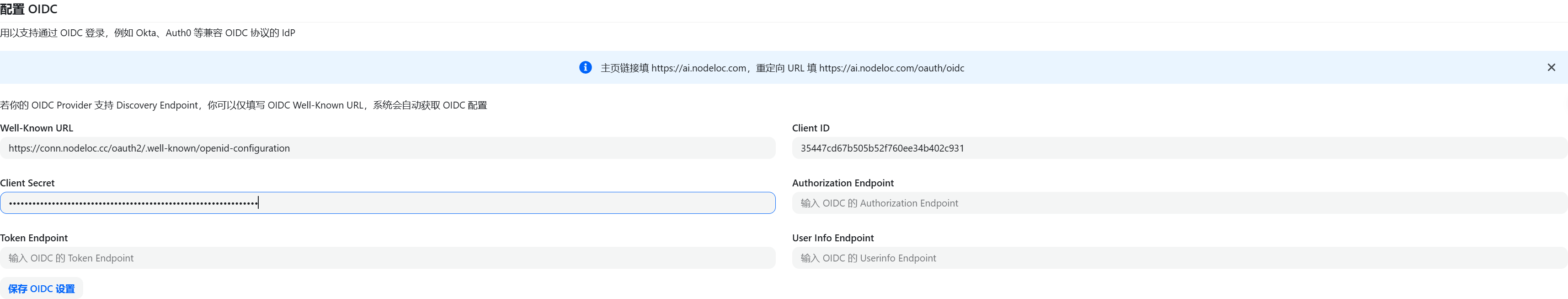The height and width of the screenshot is (299, 1568).
Task: Click the Userinfo Endpoint input box
Action: [x=1179, y=258]
